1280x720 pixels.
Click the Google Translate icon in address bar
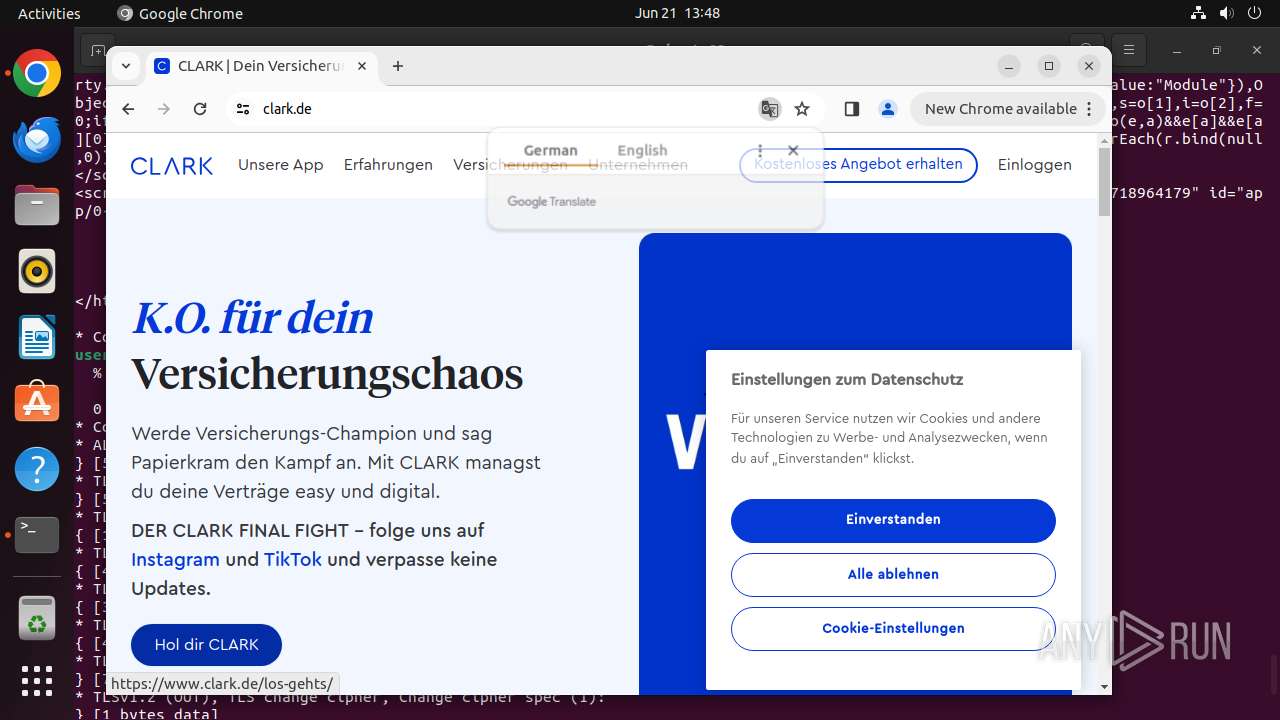tap(769, 109)
